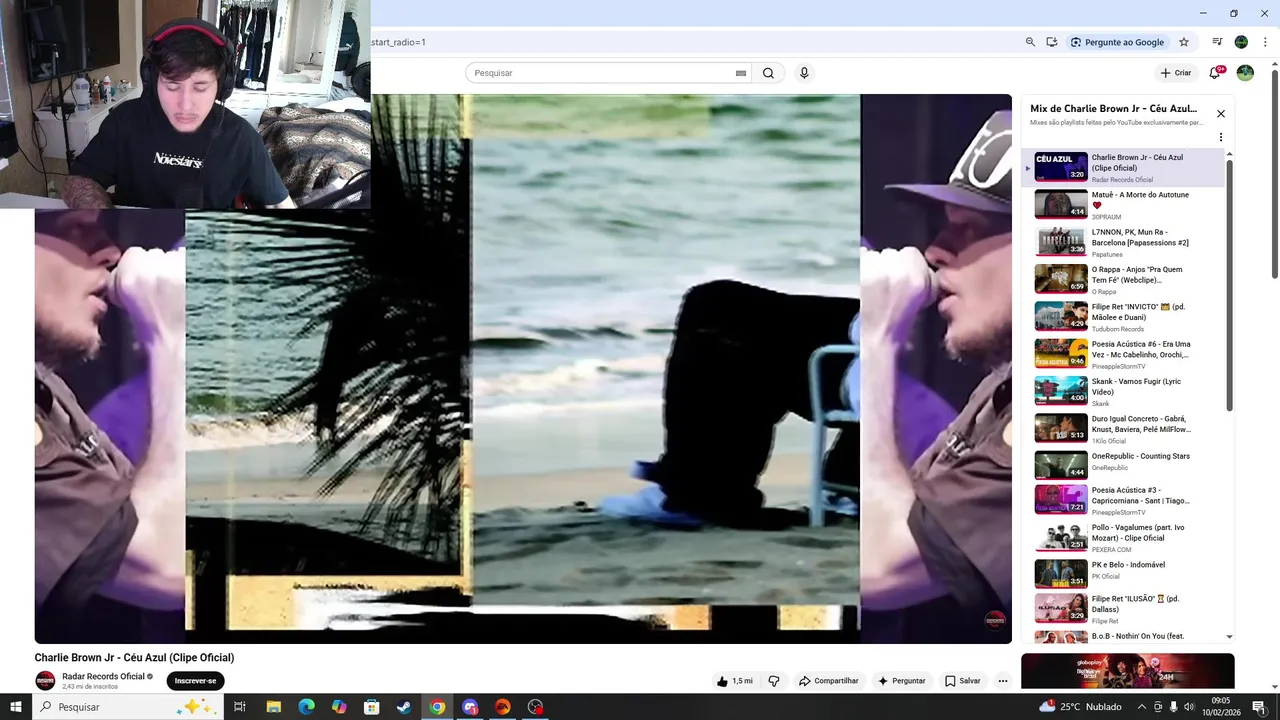Play O Rappa - Anjos webclipe
Image resolution: width=1280 pixels, height=720 pixels.
click(1124, 279)
